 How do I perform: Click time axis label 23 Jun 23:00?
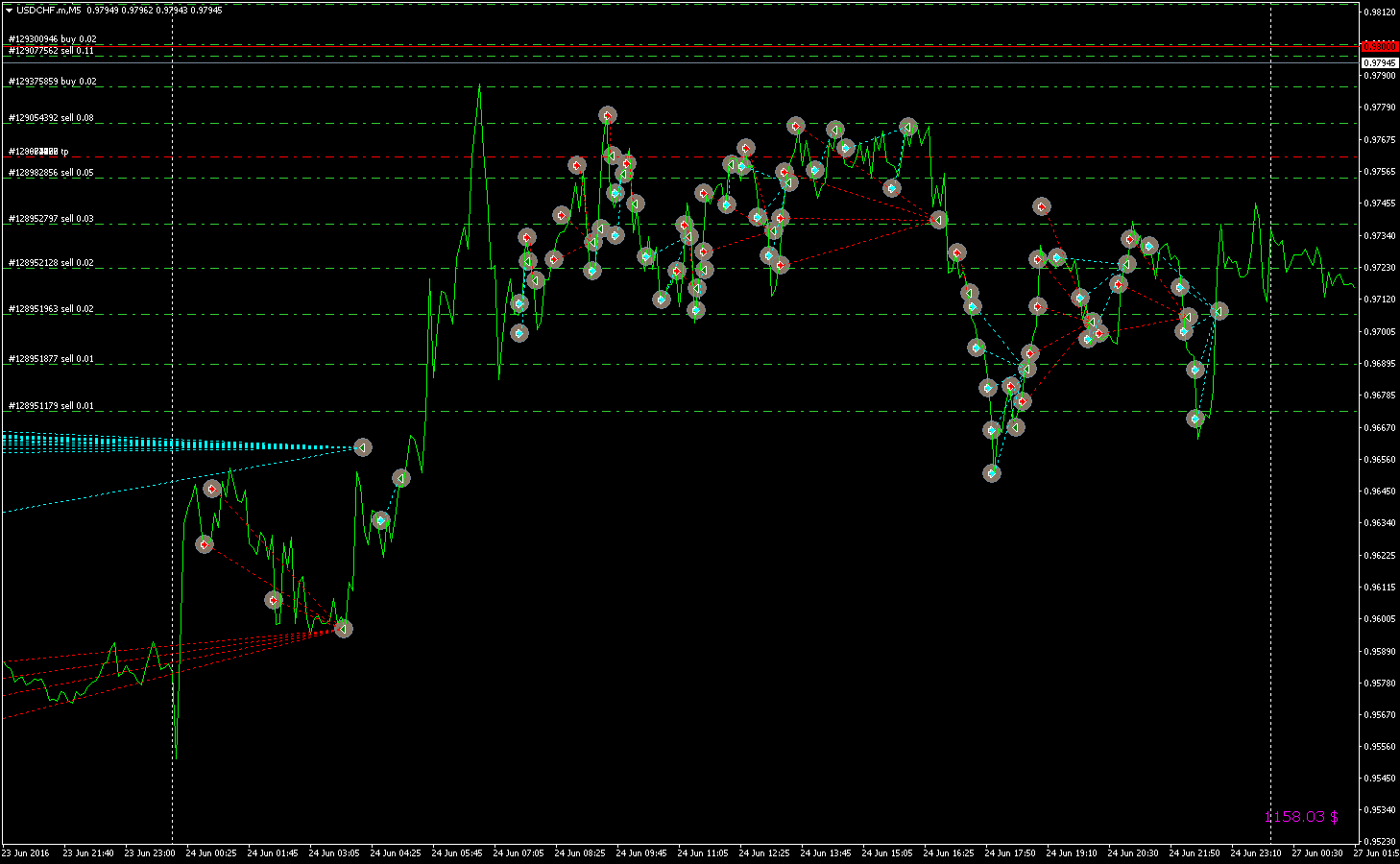tap(150, 852)
